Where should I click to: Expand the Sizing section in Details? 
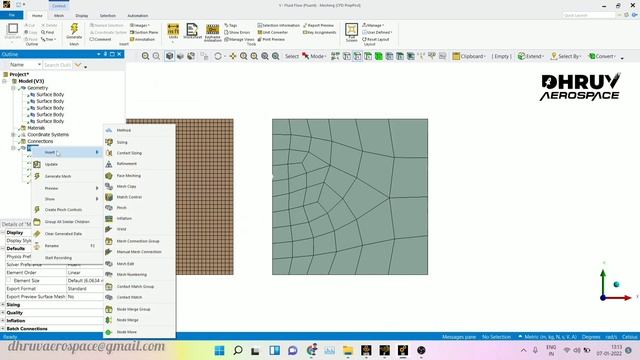(3, 304)
